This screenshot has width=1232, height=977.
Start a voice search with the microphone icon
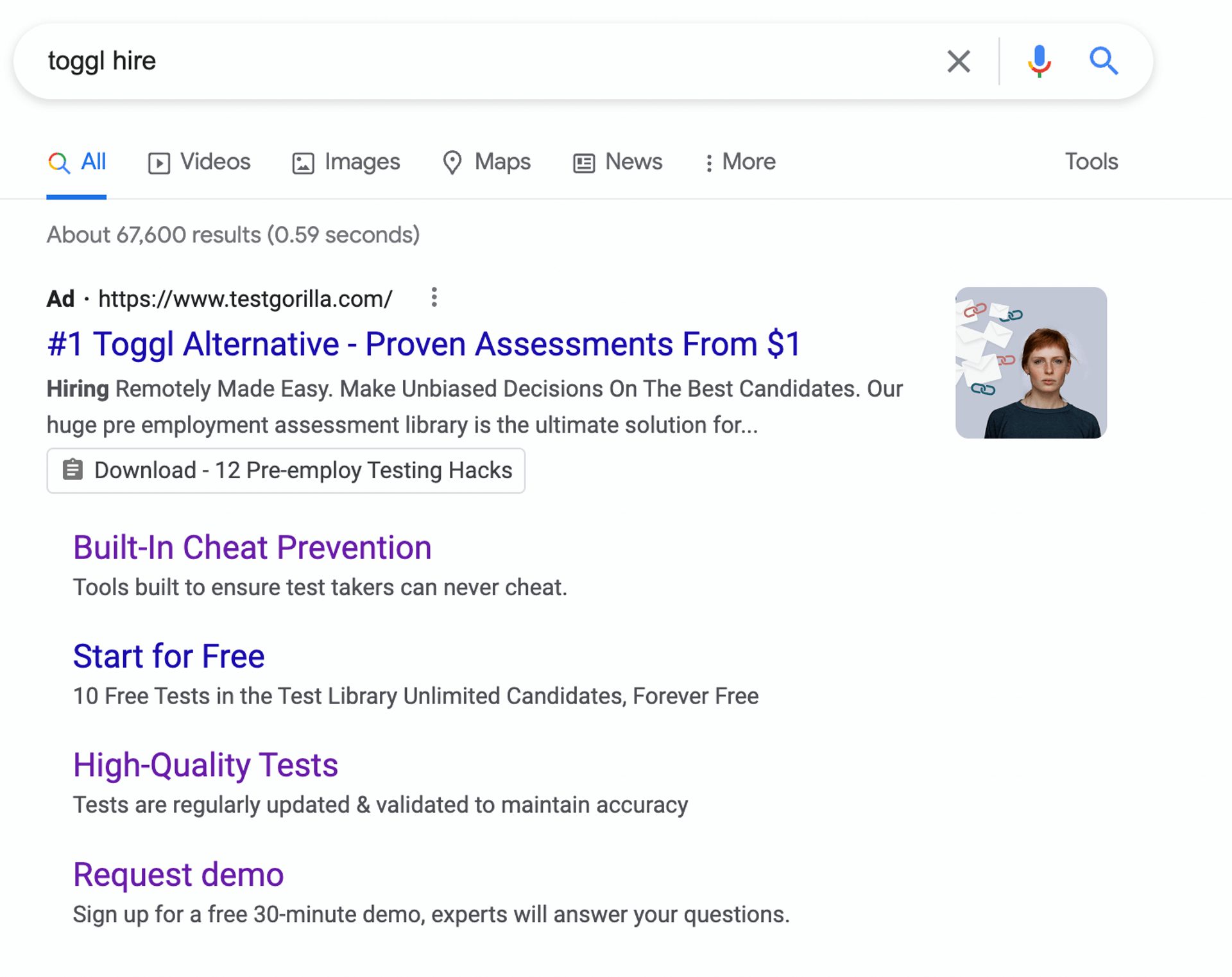click(1038, 61)
